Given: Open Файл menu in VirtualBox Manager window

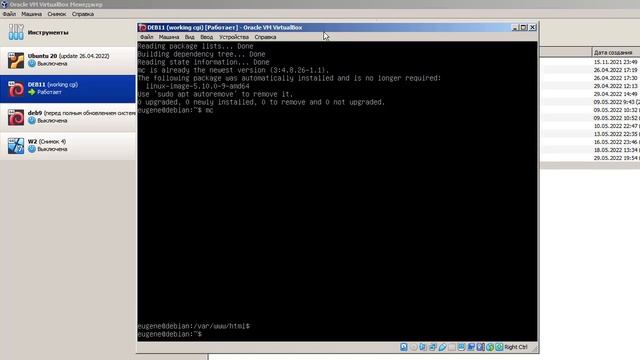Looking at the screenshot, I should pyautogui.click(x=9, y=14).
